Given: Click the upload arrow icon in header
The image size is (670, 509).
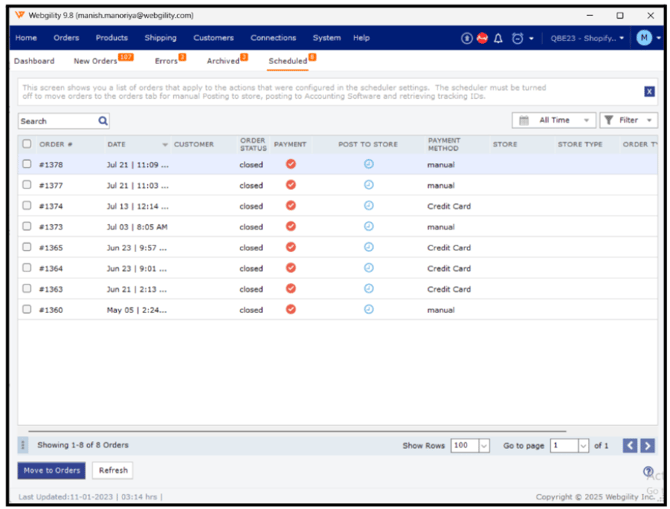Looking at the screenshot, I should [x=466, y=38].
